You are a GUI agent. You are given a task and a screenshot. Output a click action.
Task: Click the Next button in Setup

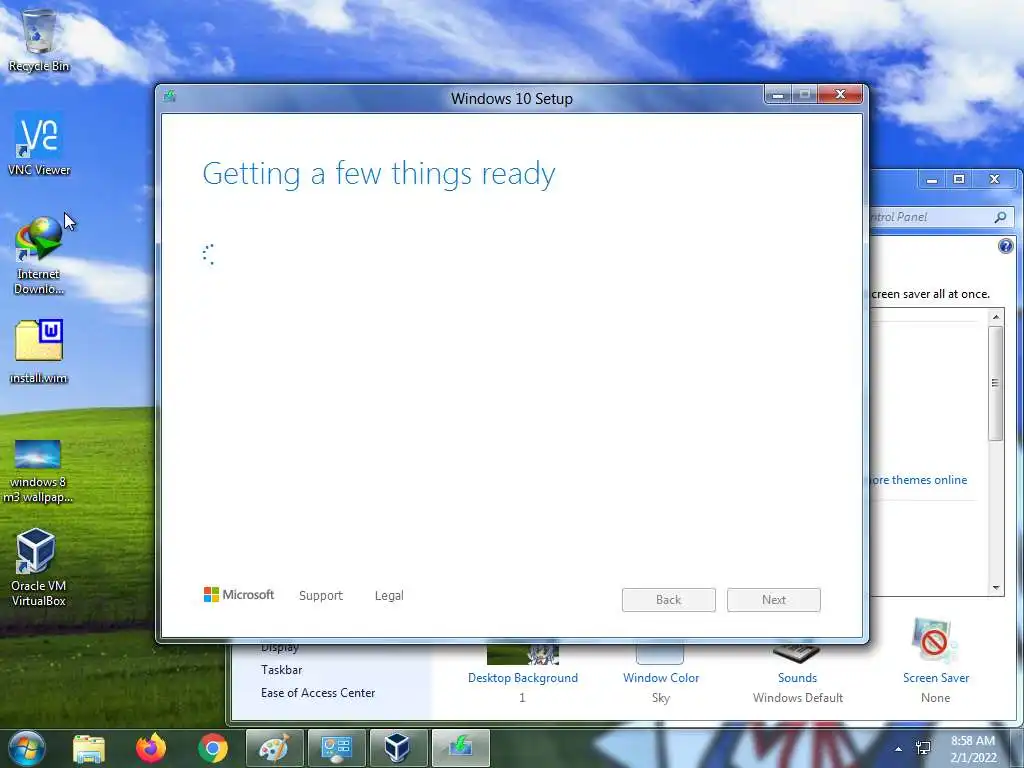[774, 600]
